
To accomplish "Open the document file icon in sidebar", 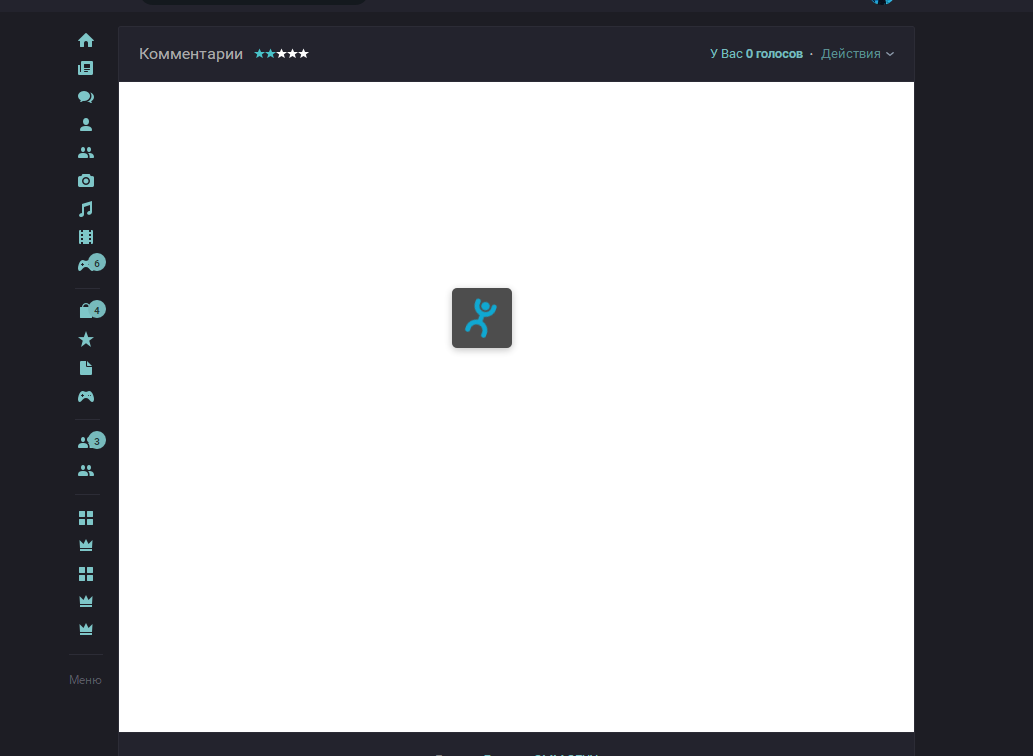I will 86,368.
